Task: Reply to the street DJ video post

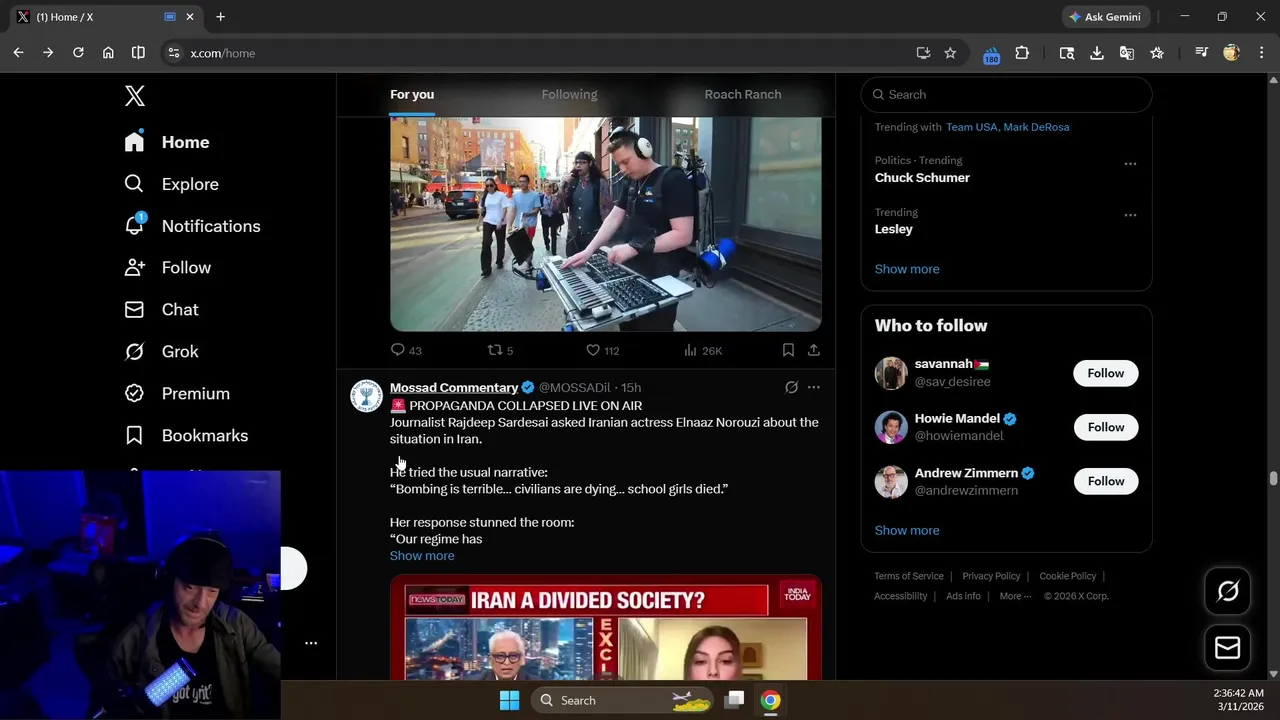Action: click(406, 350)
